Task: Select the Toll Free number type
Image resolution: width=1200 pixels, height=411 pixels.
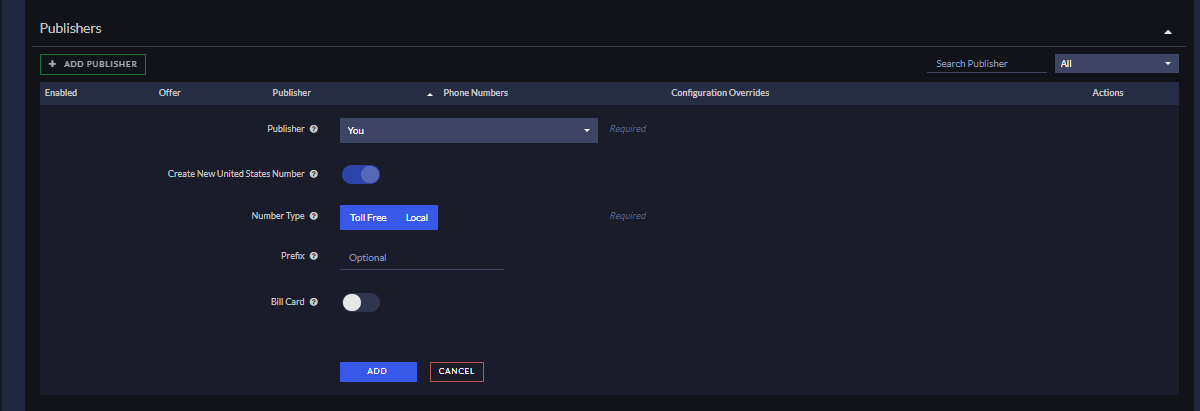Action: 368,218
